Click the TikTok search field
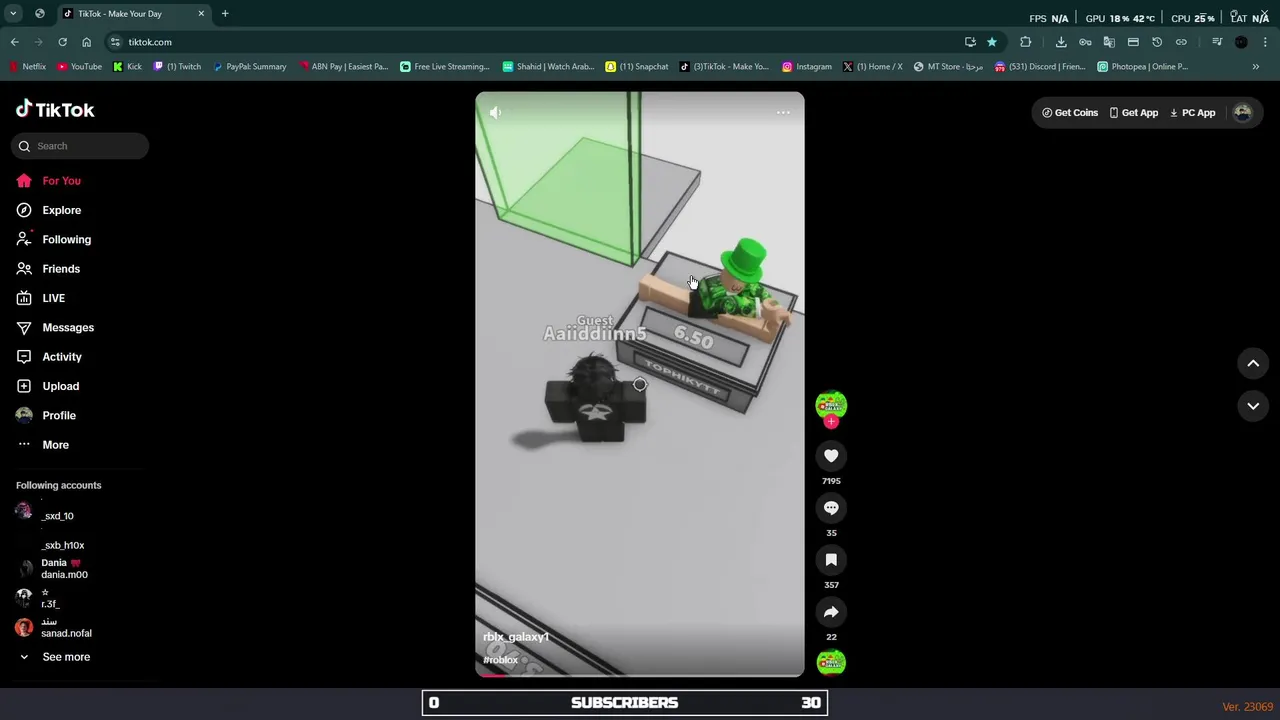Viewport: 1280px width, 720px height. pos(80,146)
